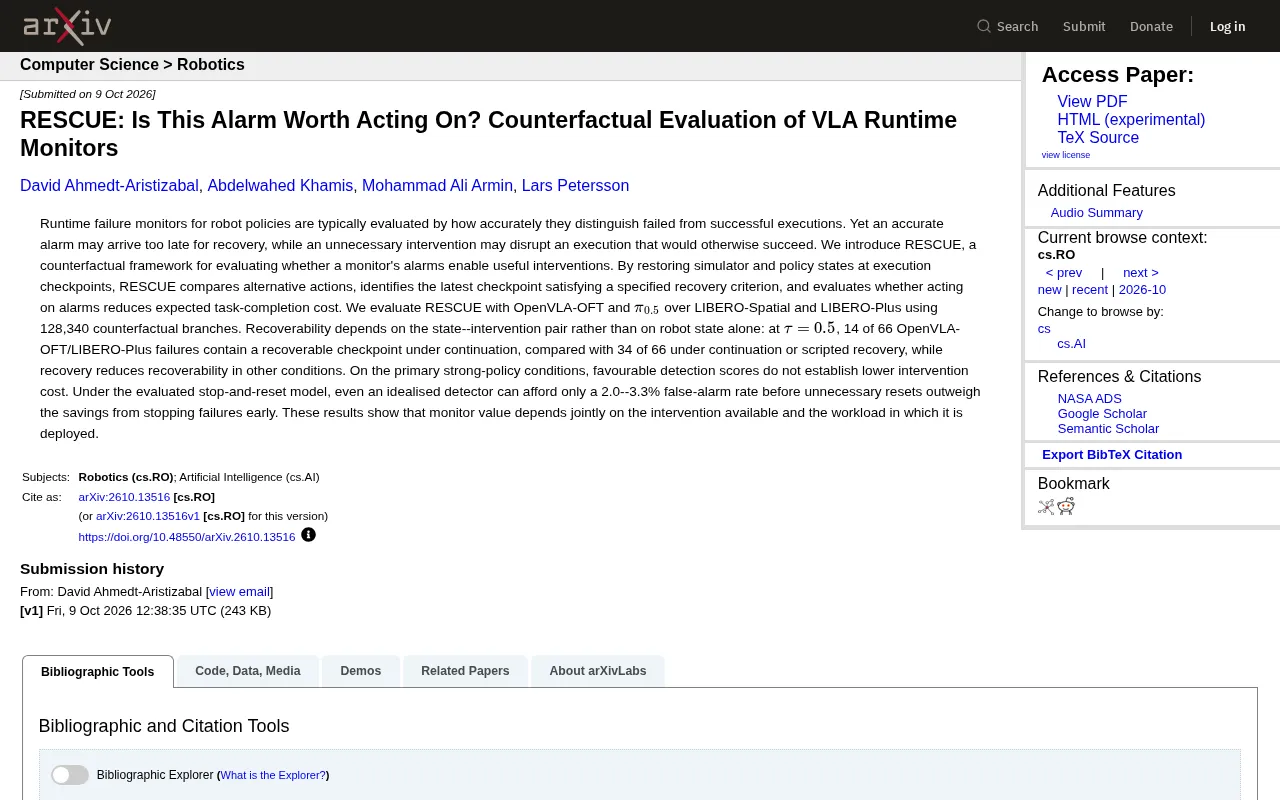1280x800 pixels.
Task: Open the Demos tab
Action: click(361, 671)
